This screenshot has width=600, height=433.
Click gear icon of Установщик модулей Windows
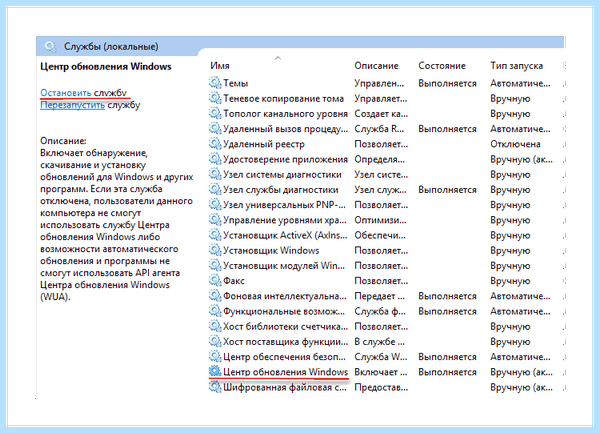(215, 265)
